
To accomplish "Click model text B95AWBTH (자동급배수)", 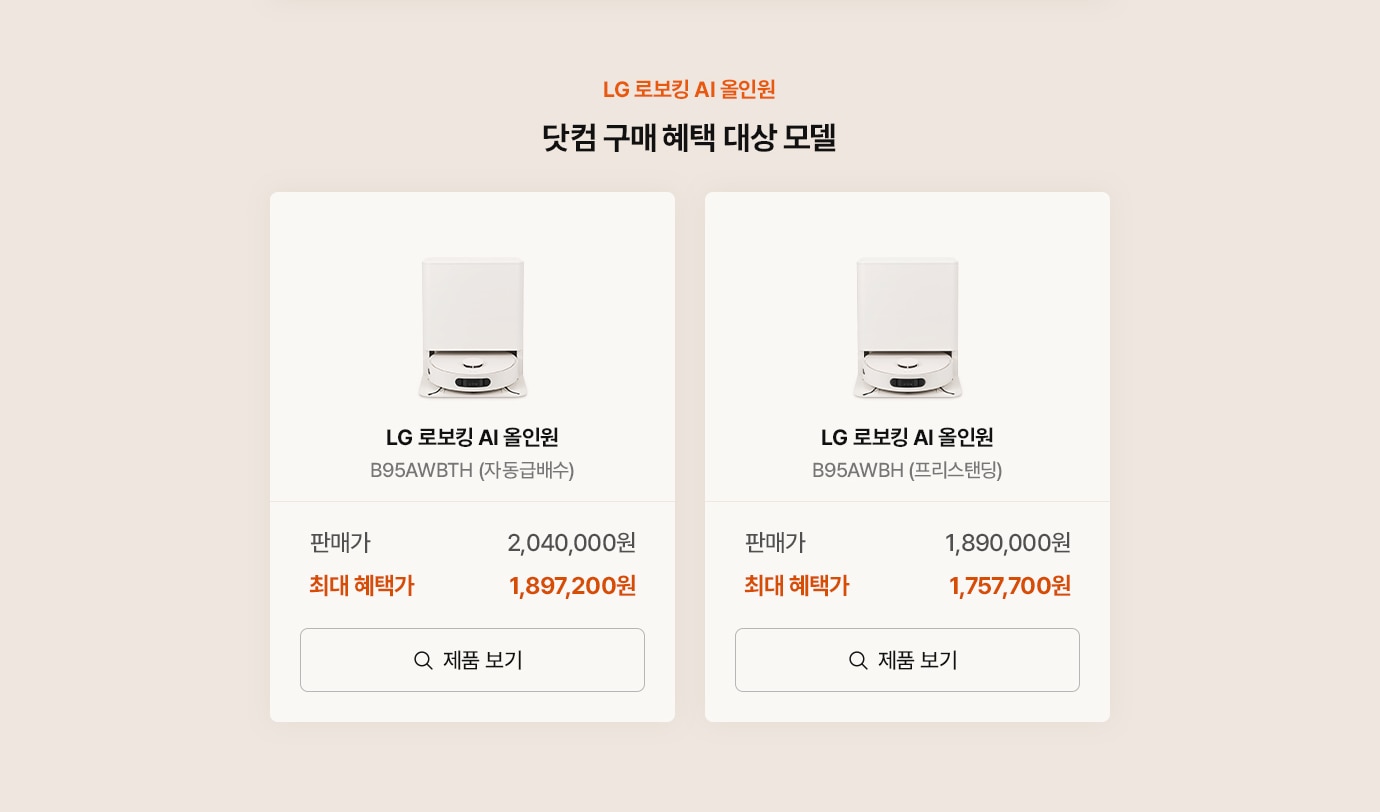I will (472, 470).
